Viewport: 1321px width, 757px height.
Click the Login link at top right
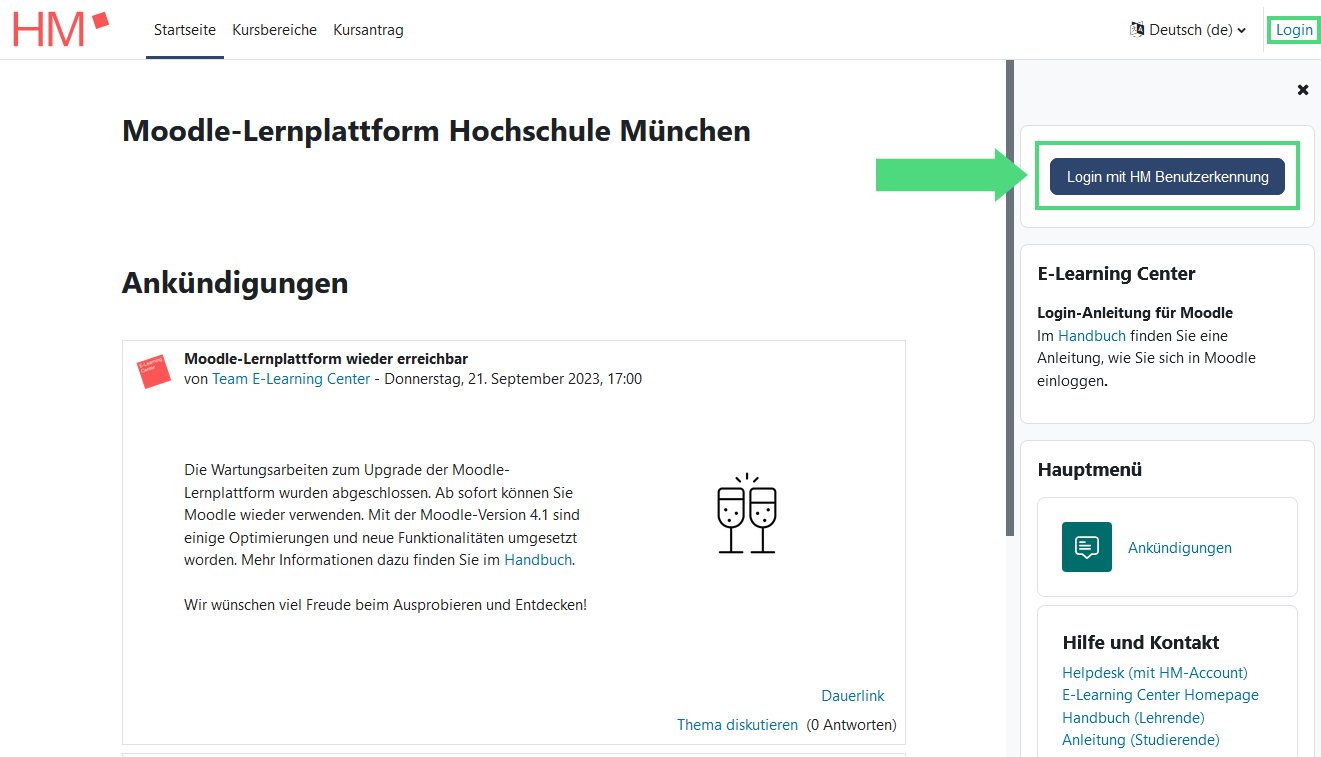[x=1294, y=30]
